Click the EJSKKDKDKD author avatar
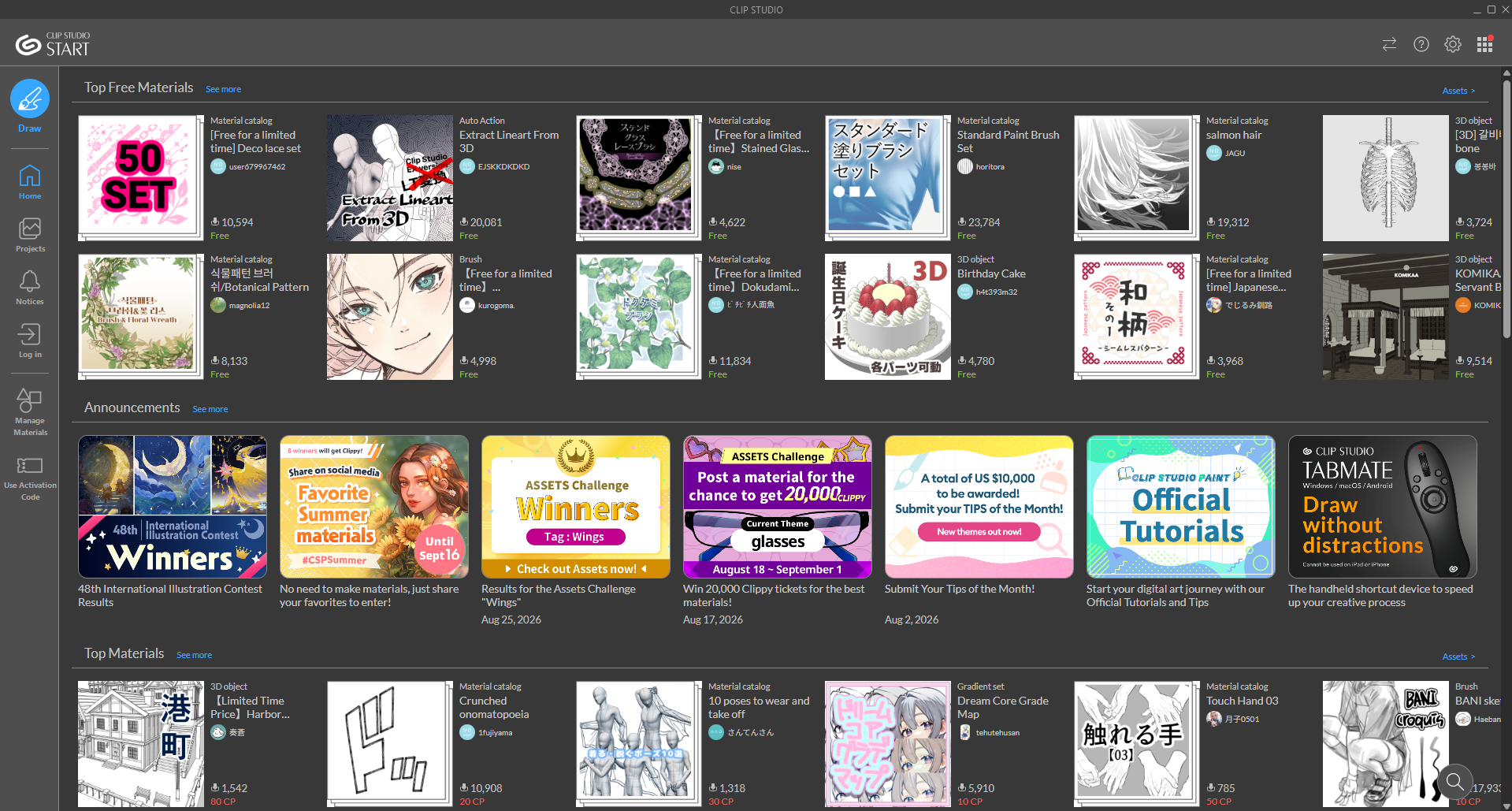 pos(467,166)
